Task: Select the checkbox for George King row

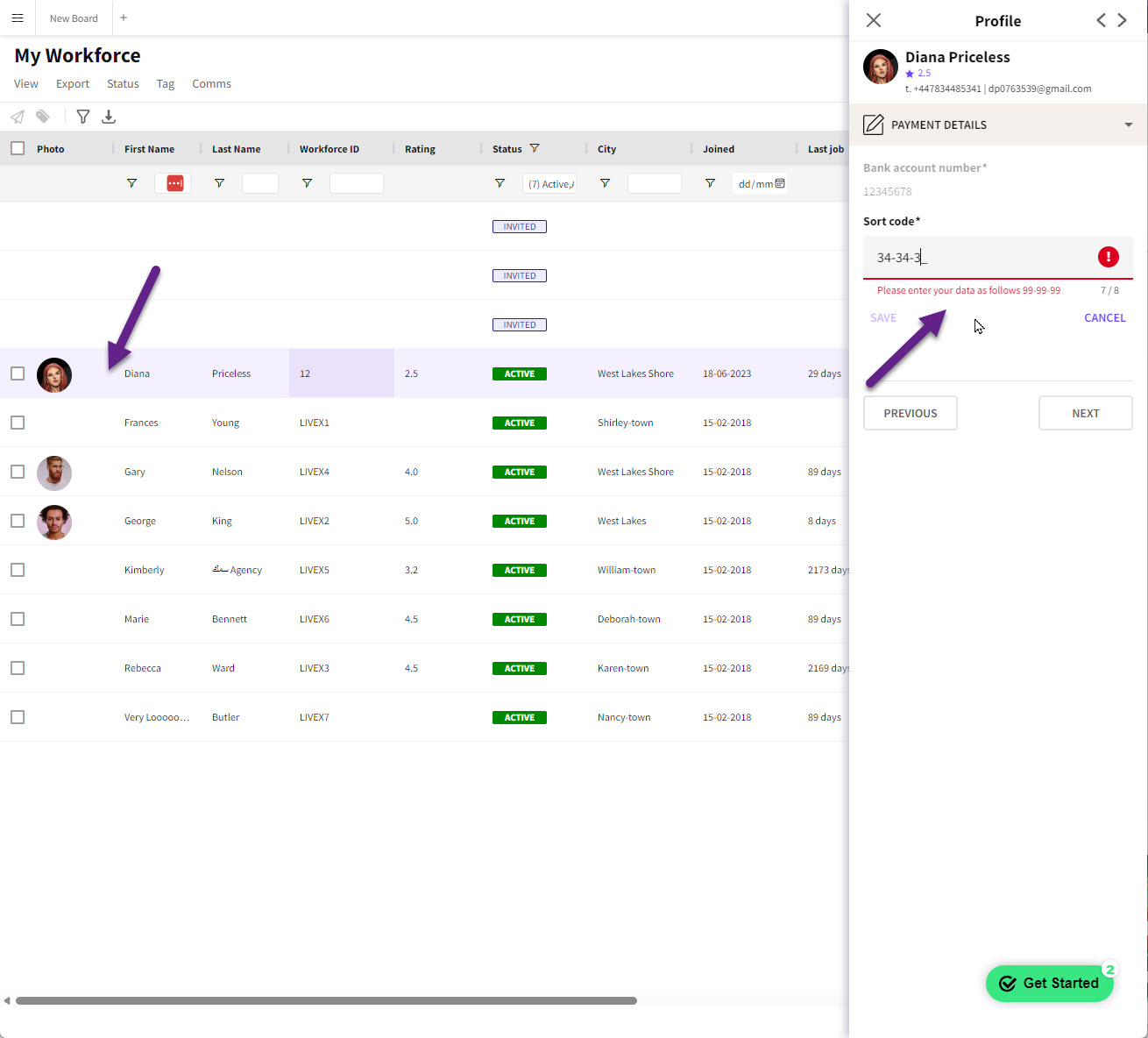Action: pos(18,521)
